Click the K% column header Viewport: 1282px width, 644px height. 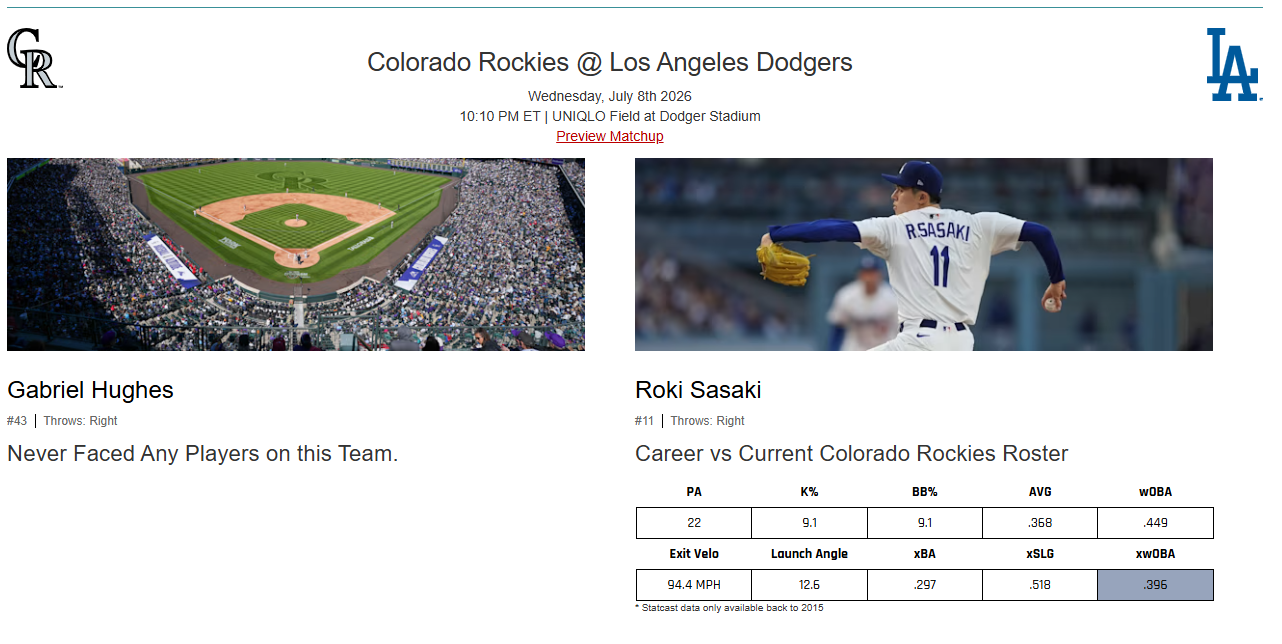(x=809, y=492)
